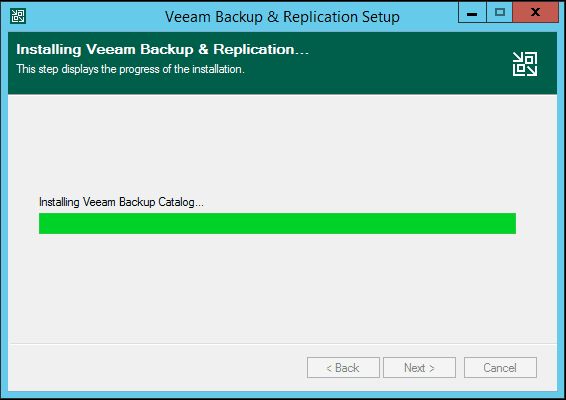Click the blue window border at the bottom edge
Image resolution: width=566 pixels, height=400 pixels.
tap(283, 394)
